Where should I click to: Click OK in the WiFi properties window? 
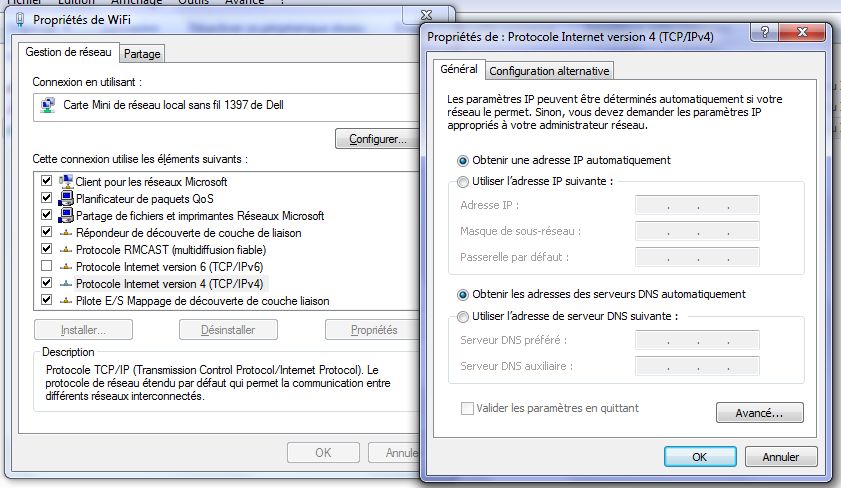[323, 453]
